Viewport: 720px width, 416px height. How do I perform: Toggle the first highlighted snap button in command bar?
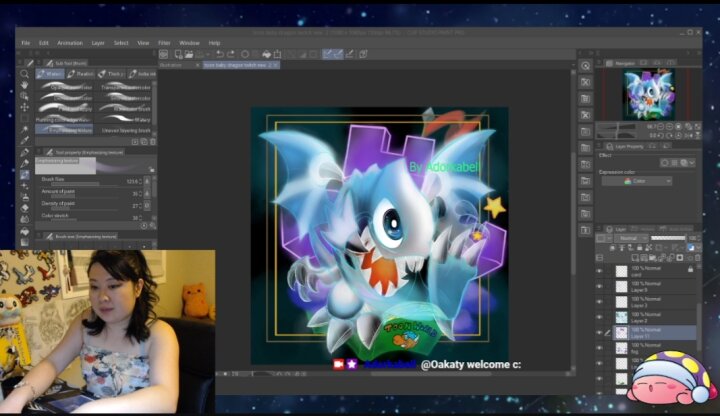tap(327, 54)
